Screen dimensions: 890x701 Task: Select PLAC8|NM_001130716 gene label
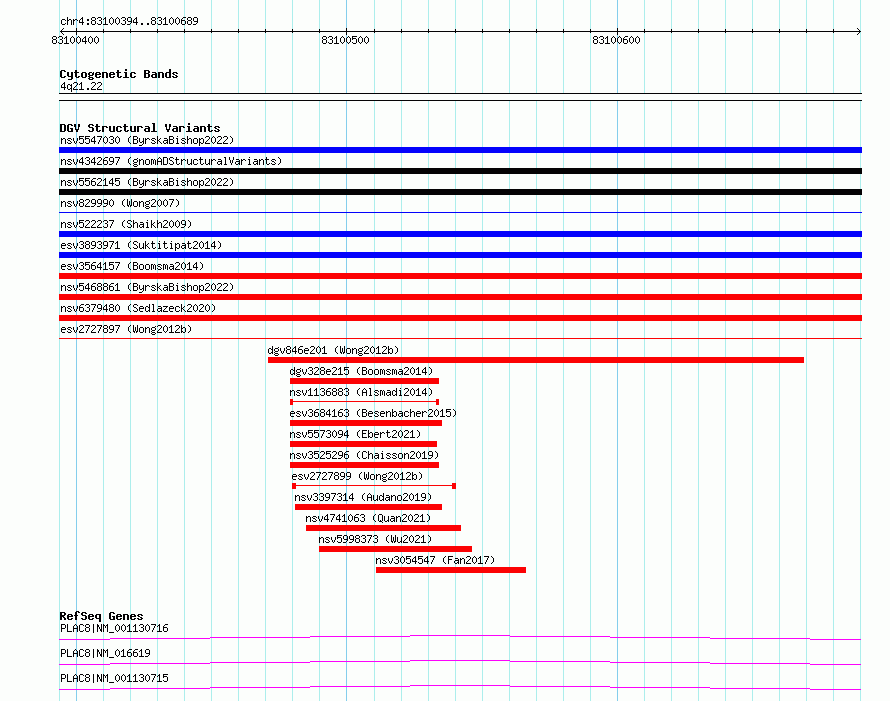point(114,628)
